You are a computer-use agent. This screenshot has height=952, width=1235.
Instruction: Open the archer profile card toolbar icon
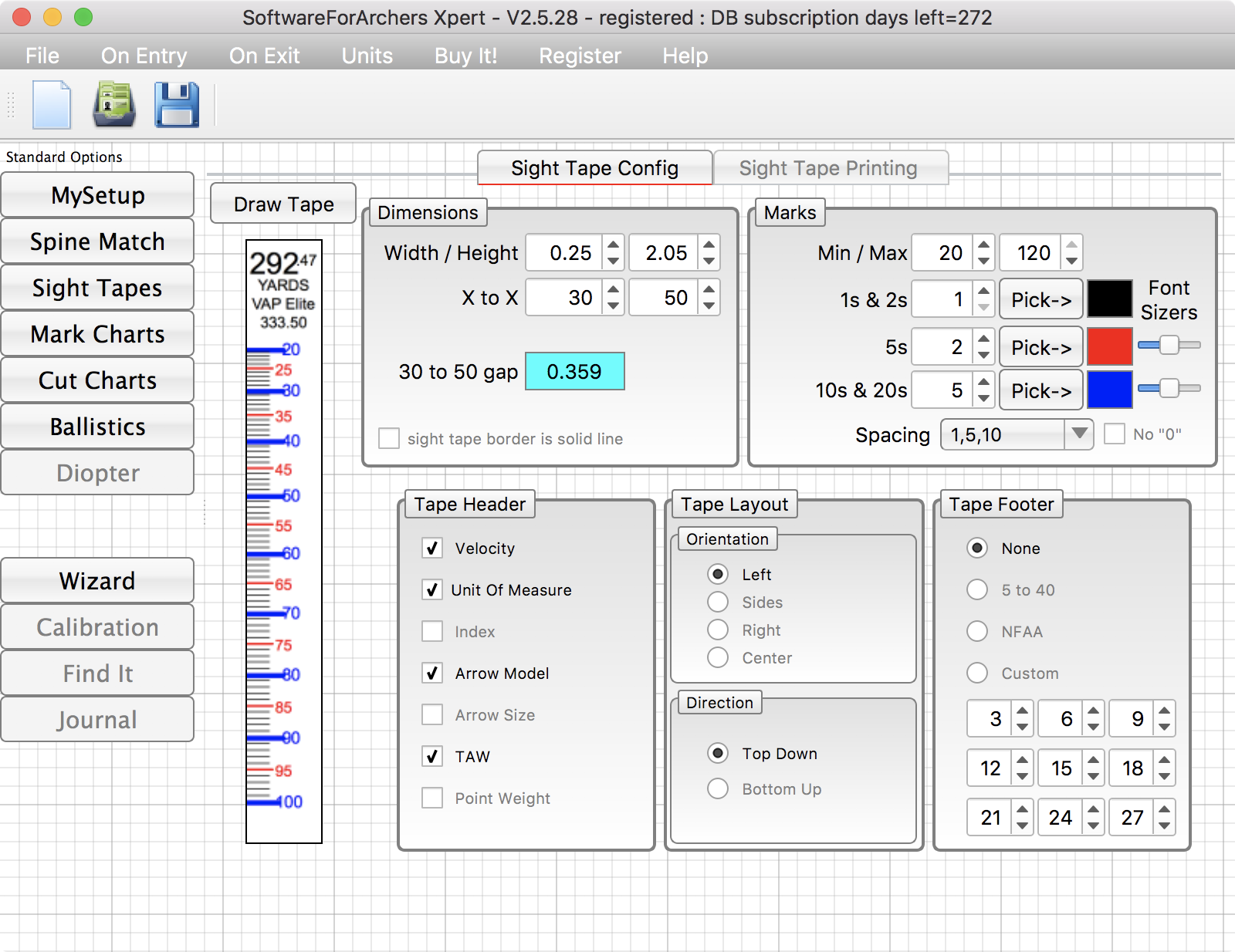[114, 104]
